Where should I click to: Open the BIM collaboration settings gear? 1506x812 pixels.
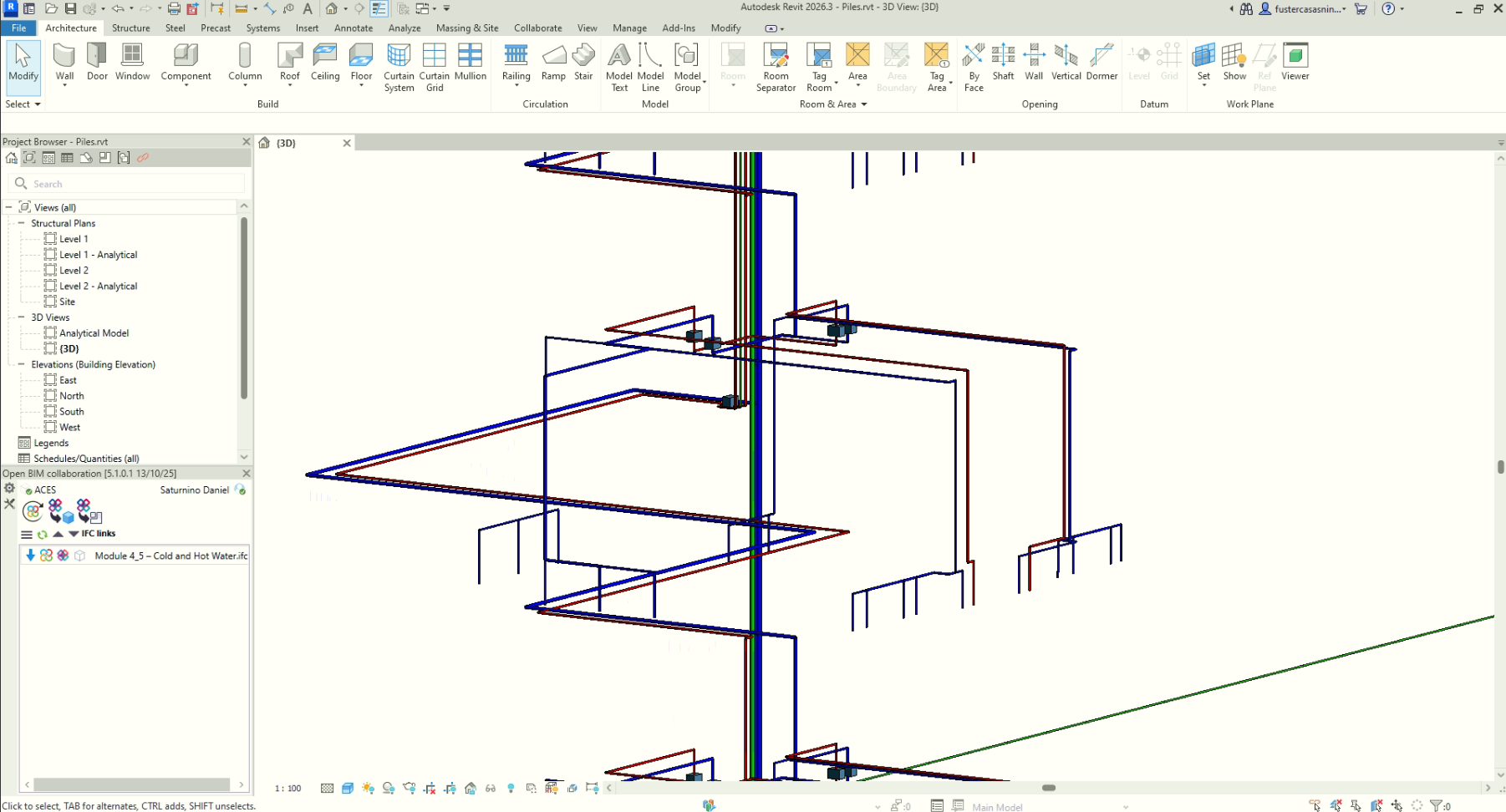(x=9, y=488)
